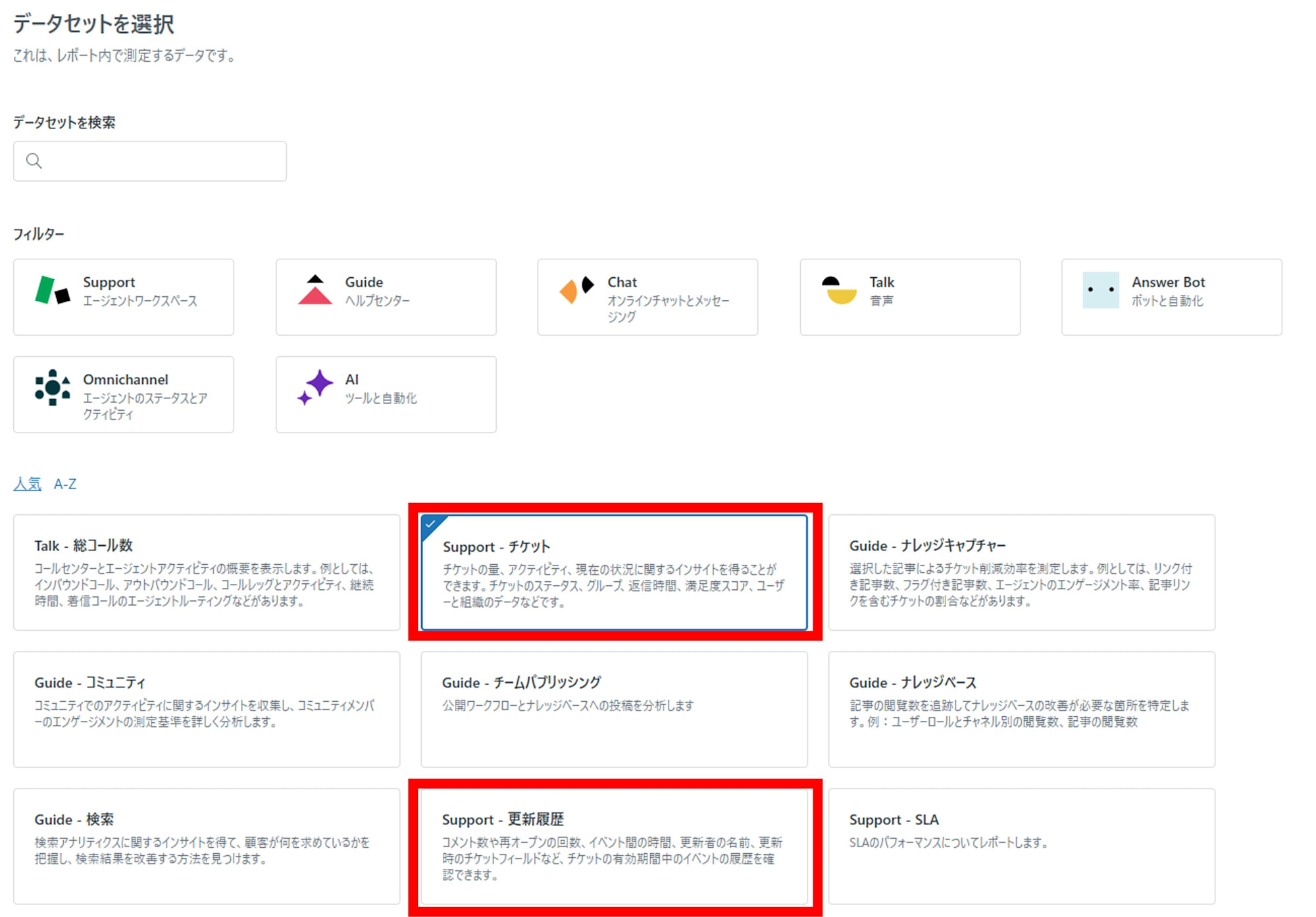Click the AI sparkle icon
Viewport: 1316px width, 917px height.
coord(315,388)
